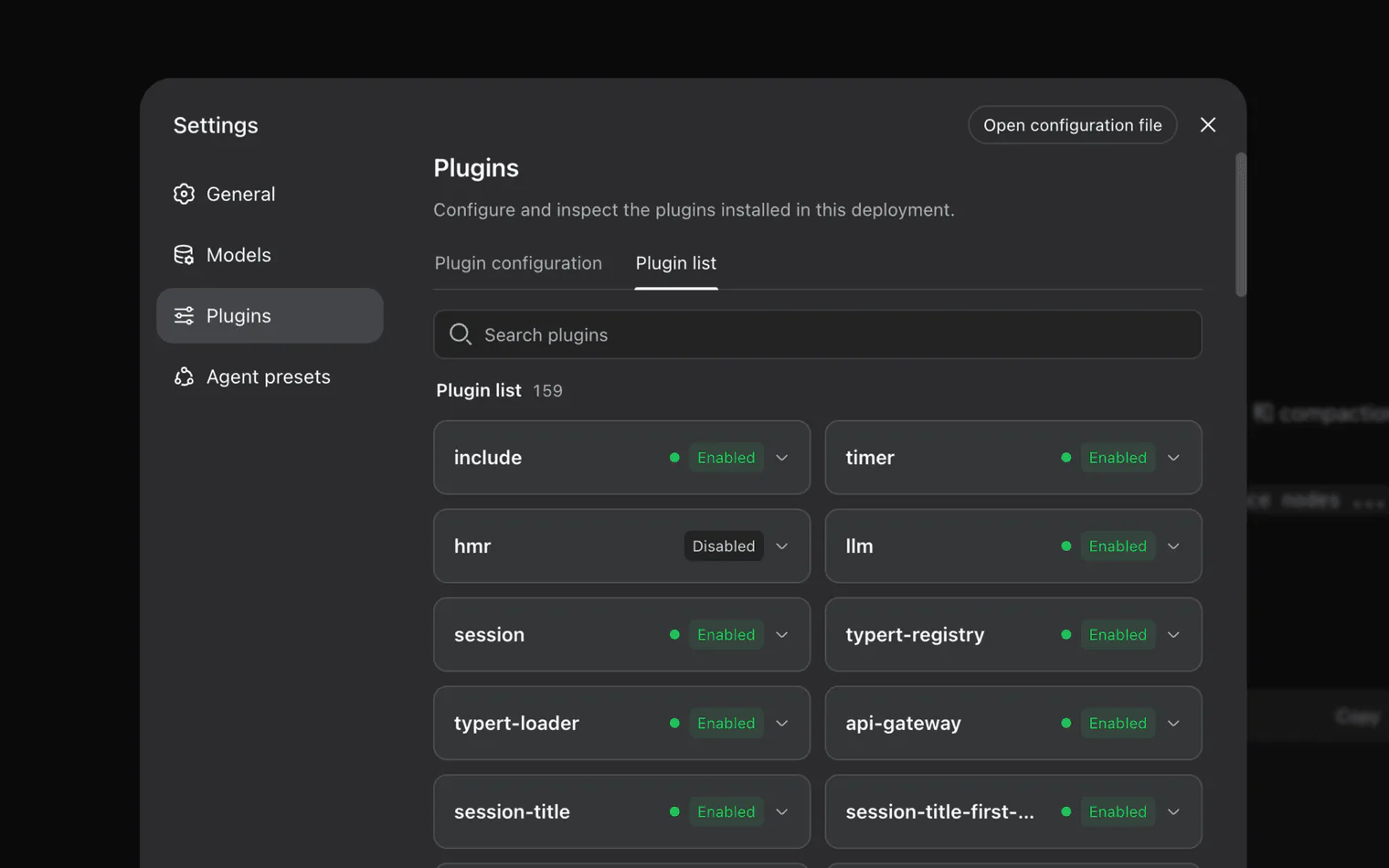Screen dimensions: 1389x868
Task: Click the session plugin name
Action: coord(489,635)
